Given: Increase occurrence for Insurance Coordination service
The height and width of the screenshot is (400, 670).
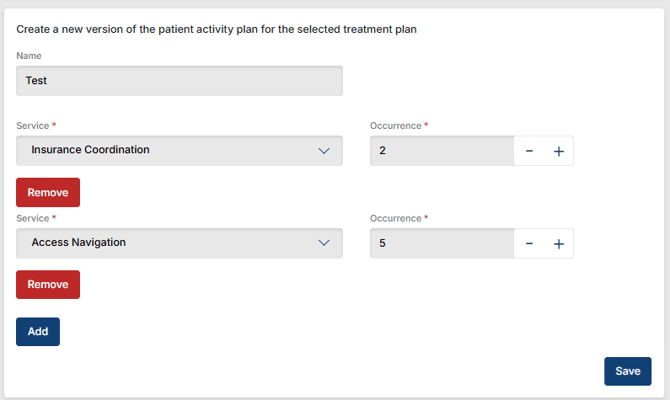Looking at the screenshot, I should [x=558, y=151].
